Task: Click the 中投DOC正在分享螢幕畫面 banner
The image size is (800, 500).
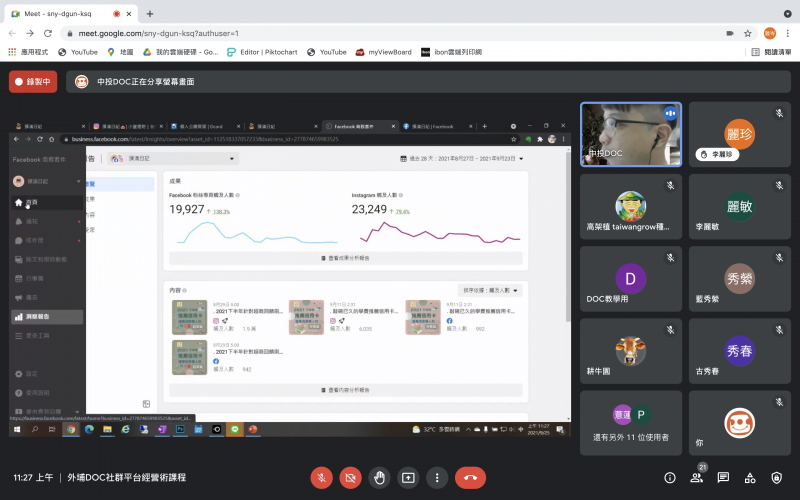Action: click(428, 82)
